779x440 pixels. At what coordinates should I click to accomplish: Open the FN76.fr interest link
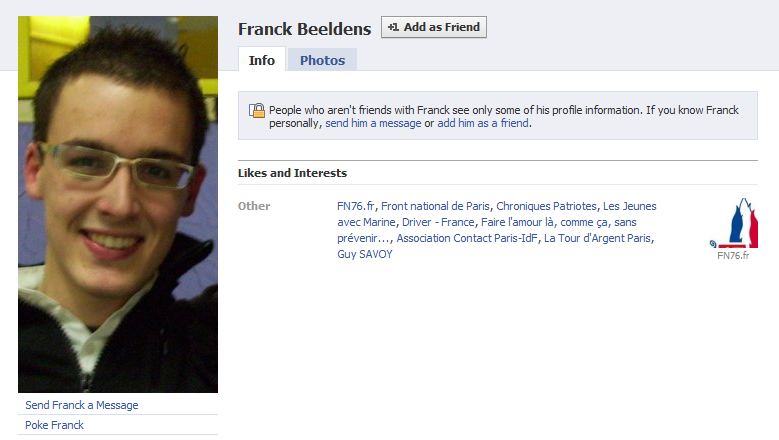(x=356, y=206)
